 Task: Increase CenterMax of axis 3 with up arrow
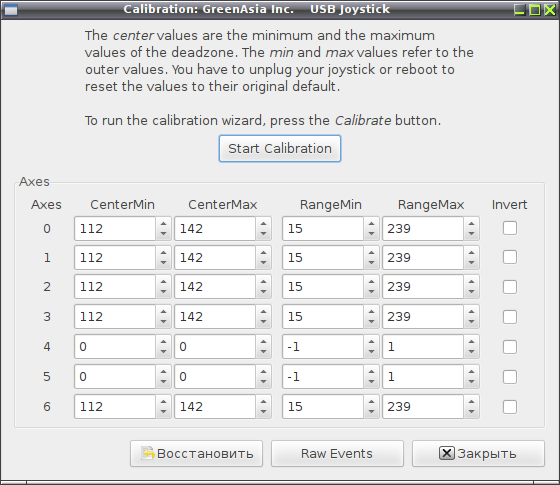point(264,312)
